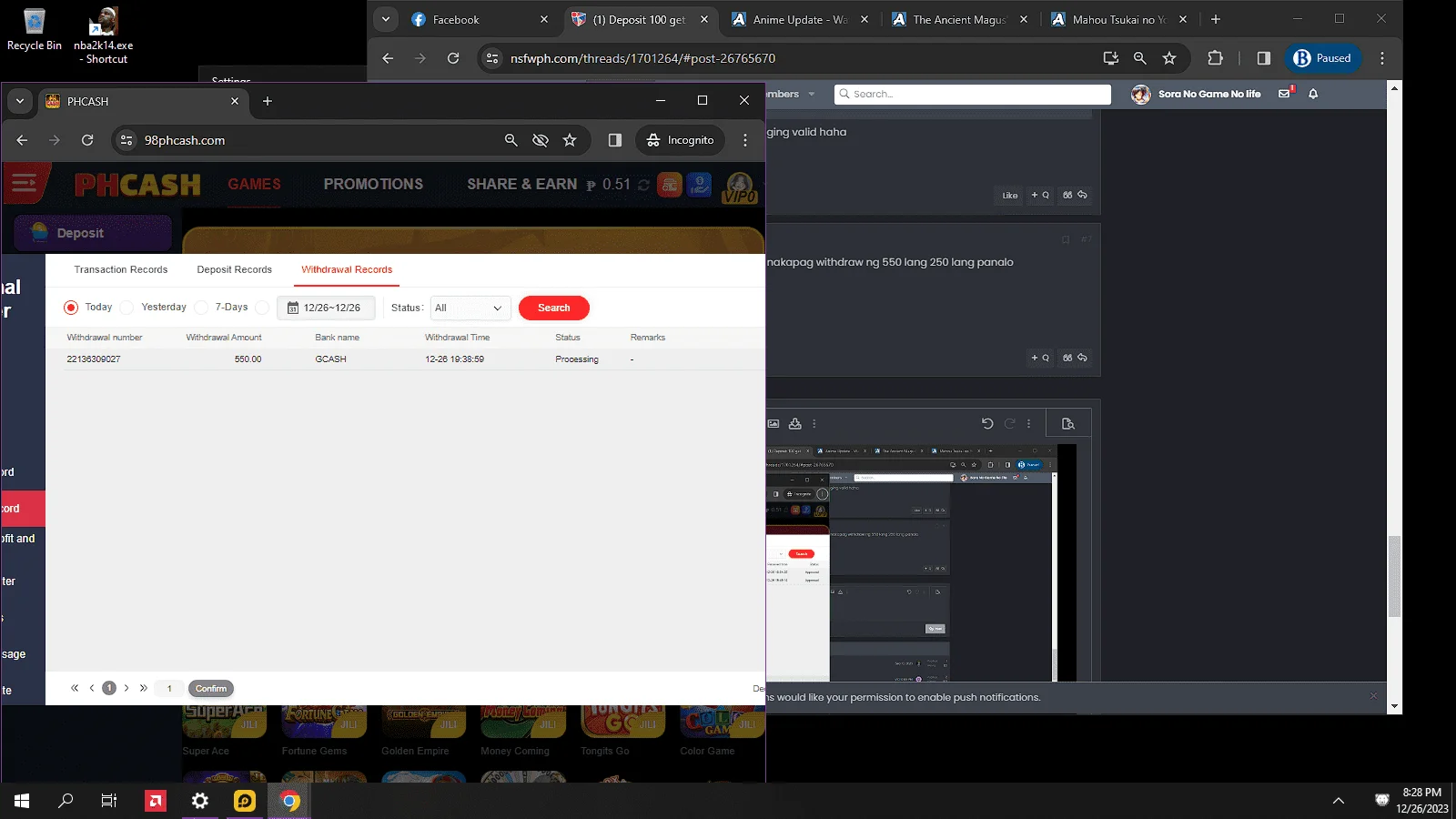Click the purple Deposit button
The image size is (1456, 819).
(93, 233)
